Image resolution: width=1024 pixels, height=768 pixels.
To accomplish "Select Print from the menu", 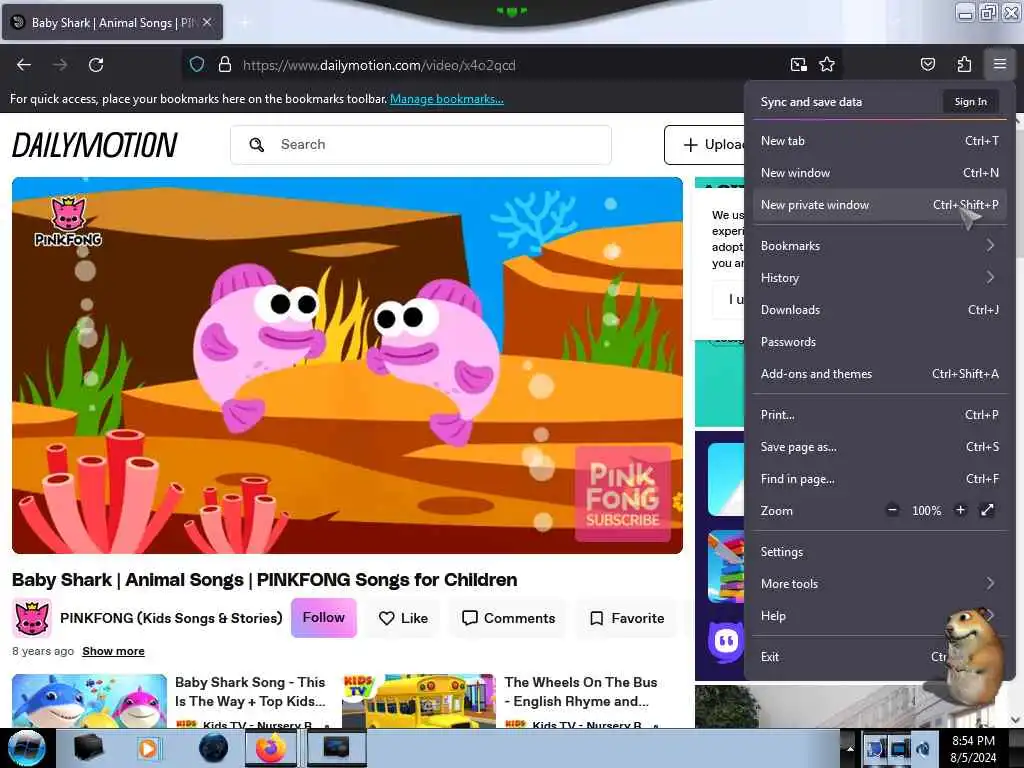I will 880,415.
